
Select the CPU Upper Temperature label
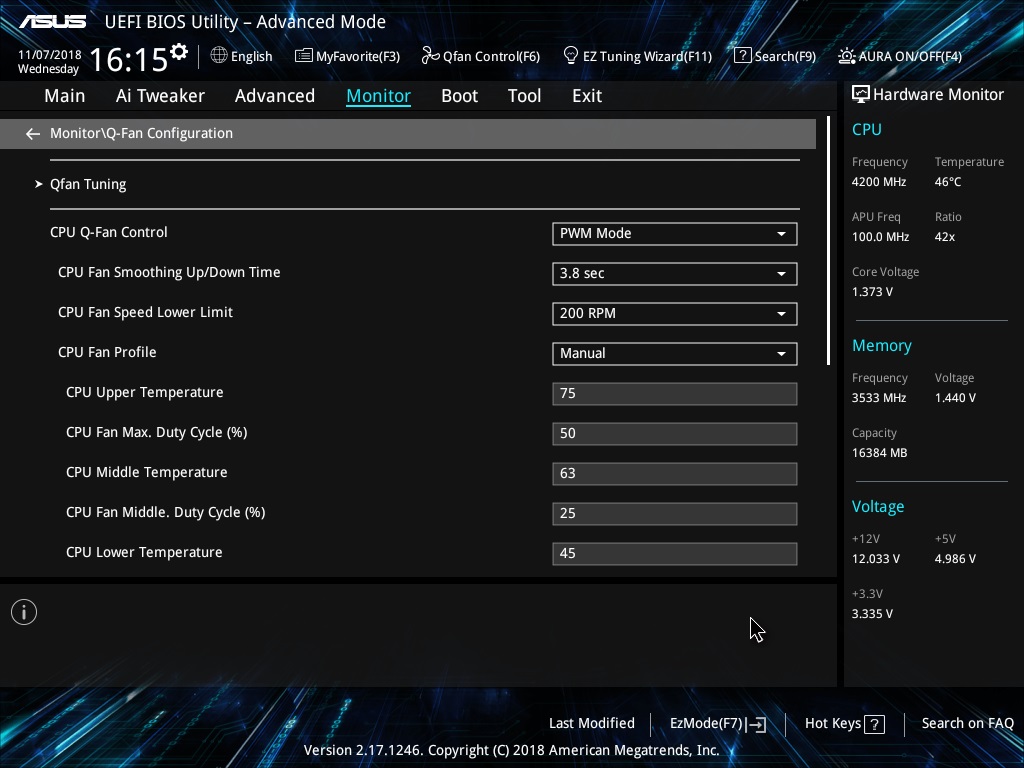point(144,392)
